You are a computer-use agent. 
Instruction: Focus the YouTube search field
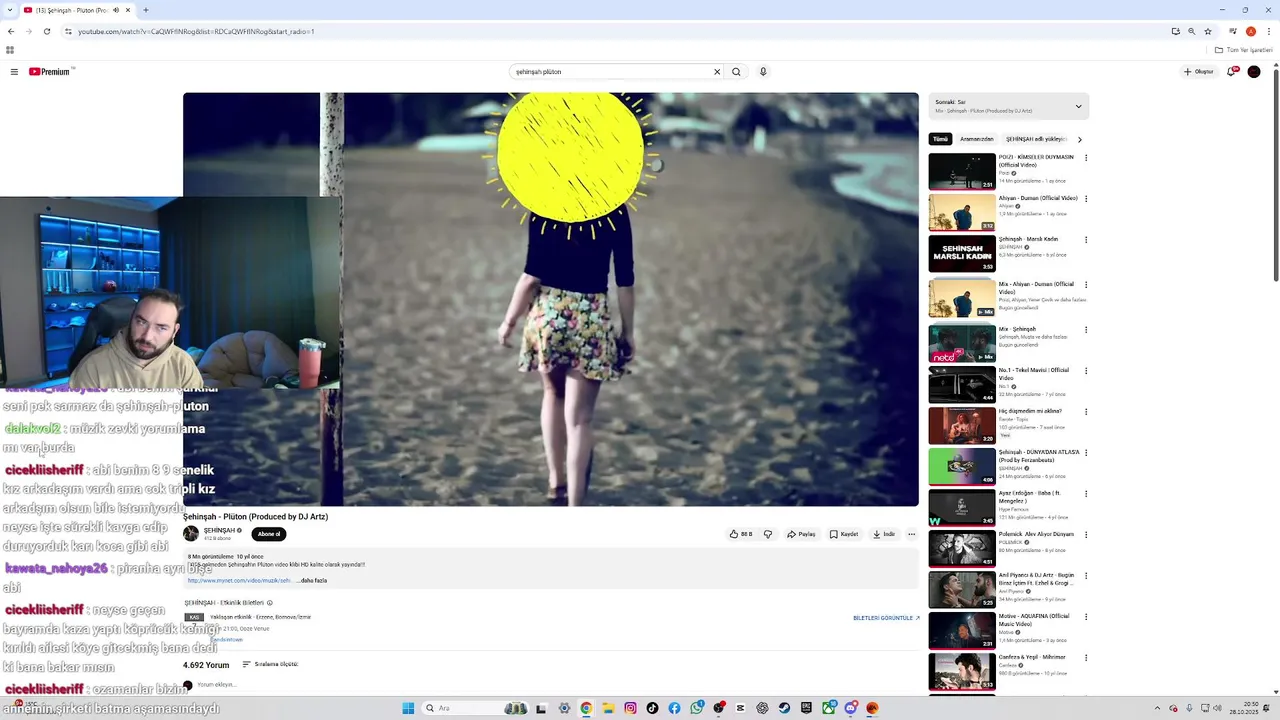(610, 72)
